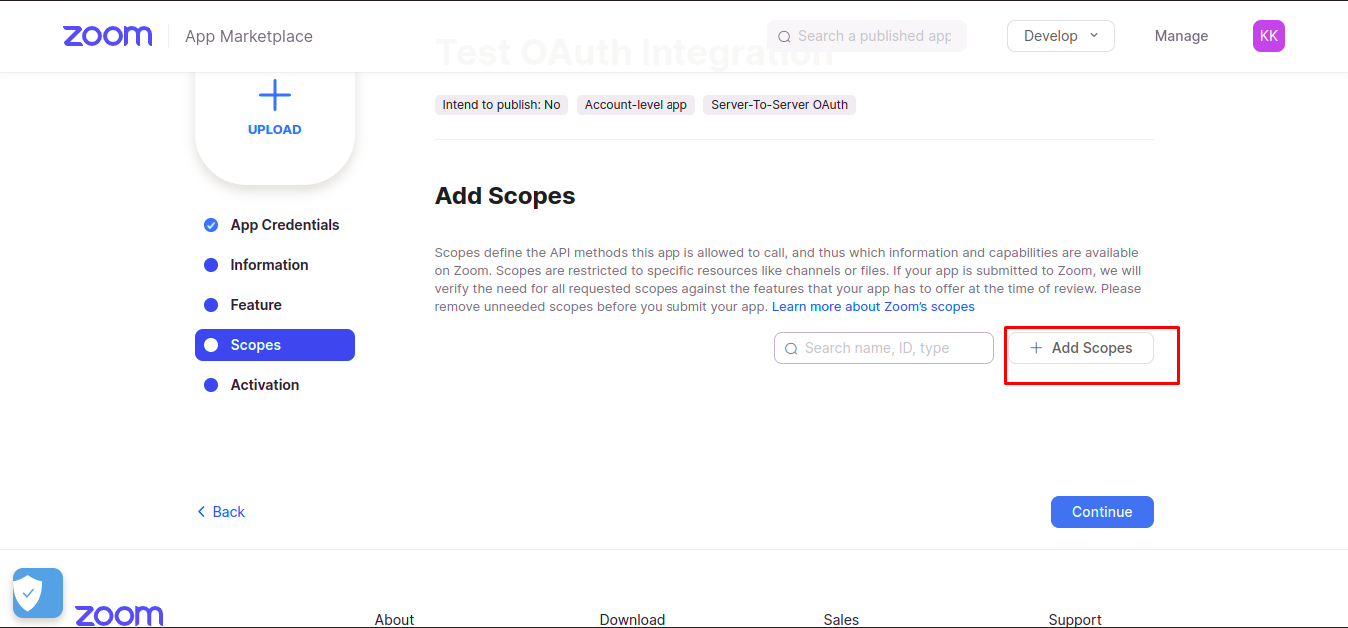Click the Continue button
The image size is (1348, 628).
pos(1102,512)
